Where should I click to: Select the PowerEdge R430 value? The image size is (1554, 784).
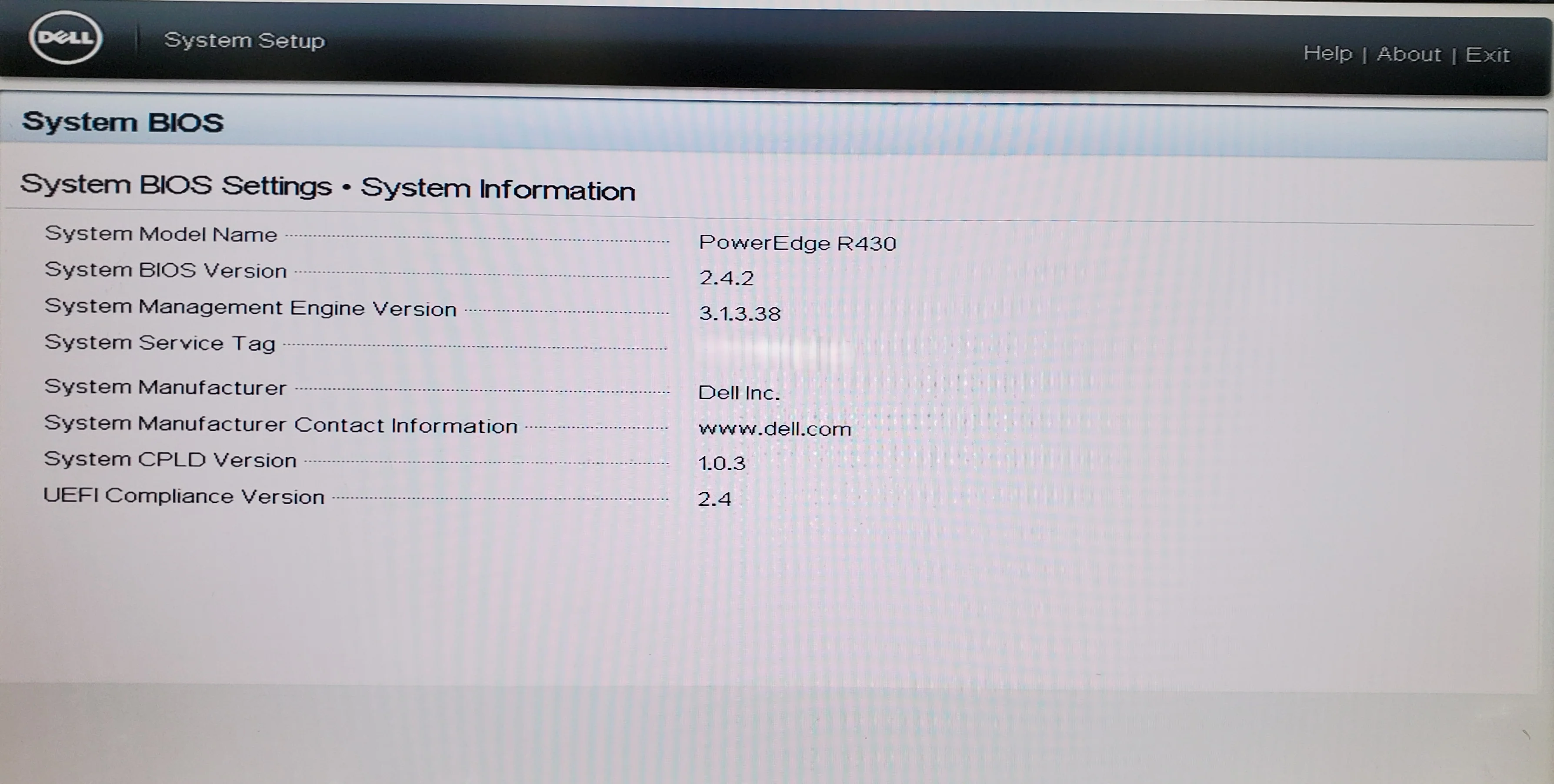(x=797, y=243)
